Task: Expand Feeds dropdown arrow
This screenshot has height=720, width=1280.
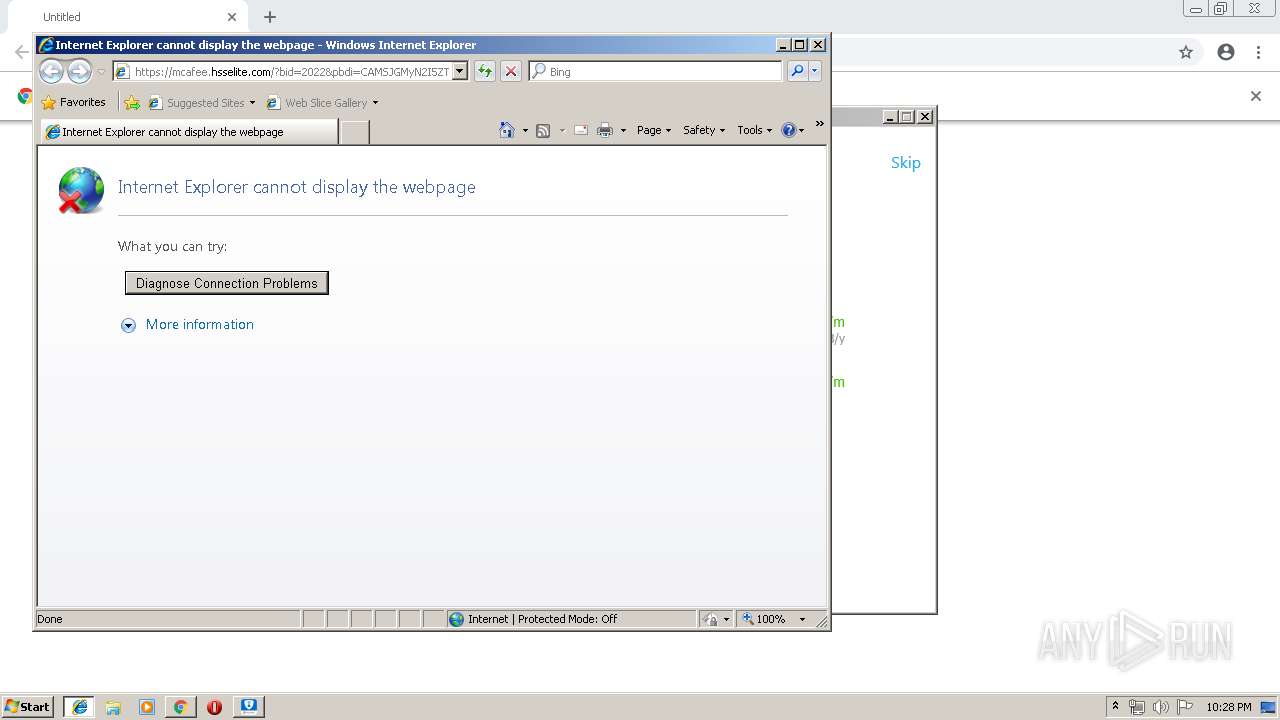Action: click(562, 131)
